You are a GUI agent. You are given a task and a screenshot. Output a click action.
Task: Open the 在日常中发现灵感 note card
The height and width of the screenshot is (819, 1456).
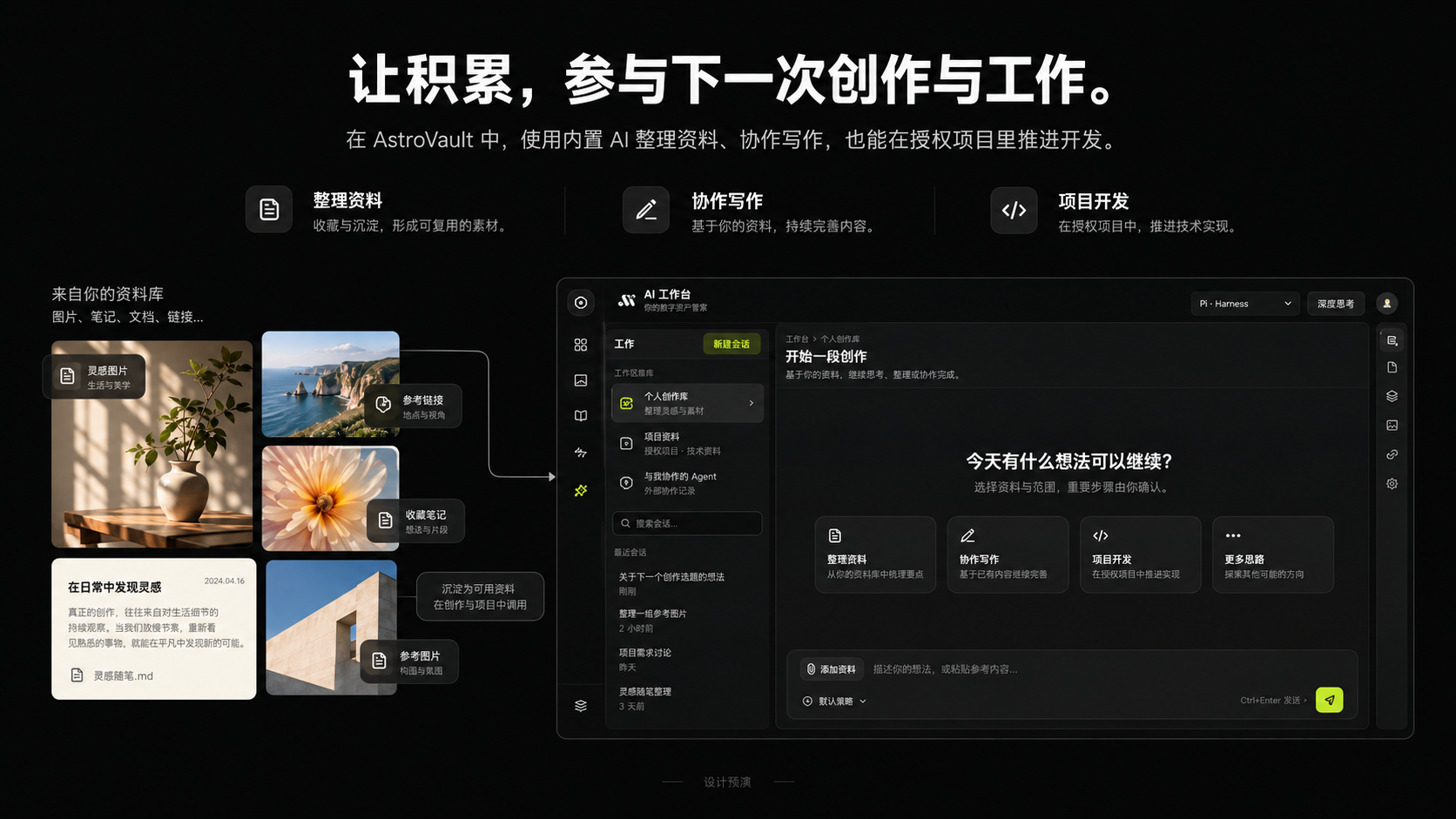click(153, 628)
